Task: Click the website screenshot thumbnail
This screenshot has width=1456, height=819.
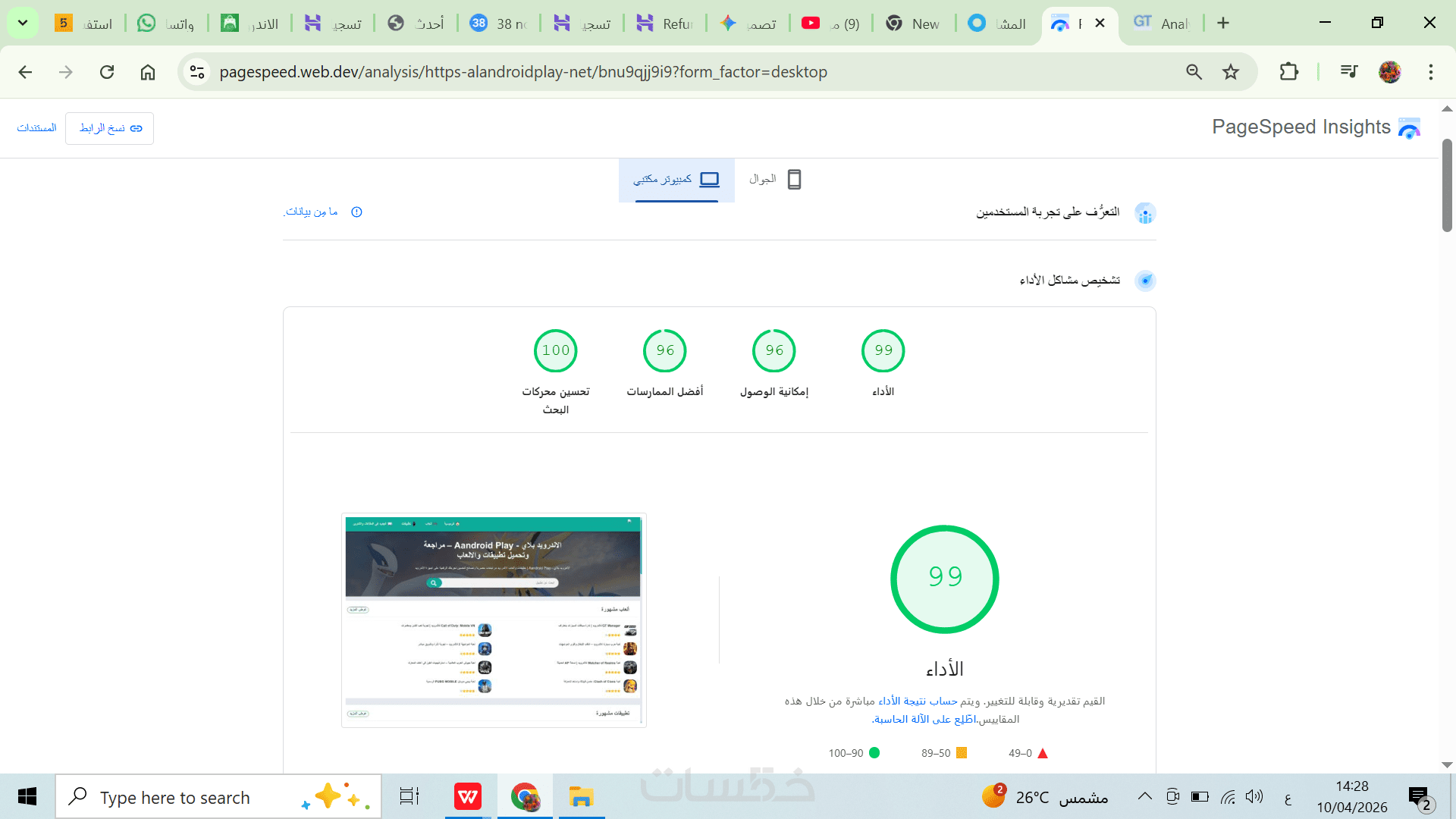Action: pyautogui.click(x=494, y=620)
